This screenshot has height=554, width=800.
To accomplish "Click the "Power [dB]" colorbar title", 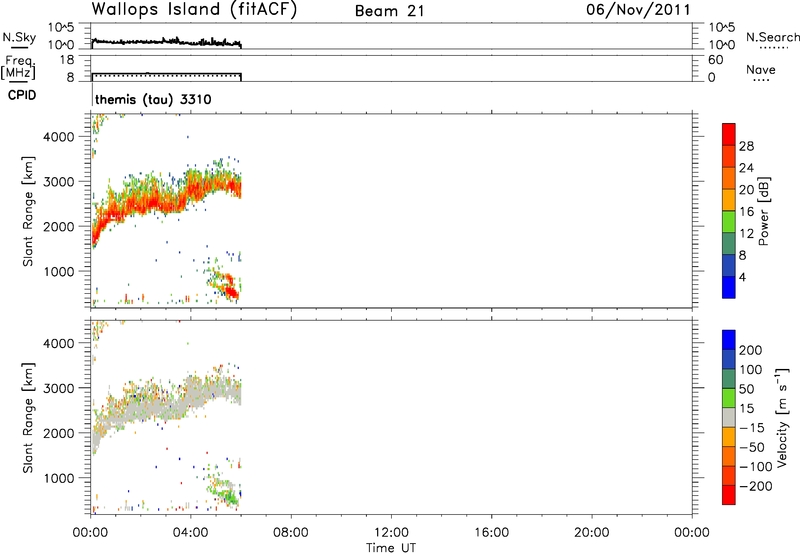I will [763, 211].
